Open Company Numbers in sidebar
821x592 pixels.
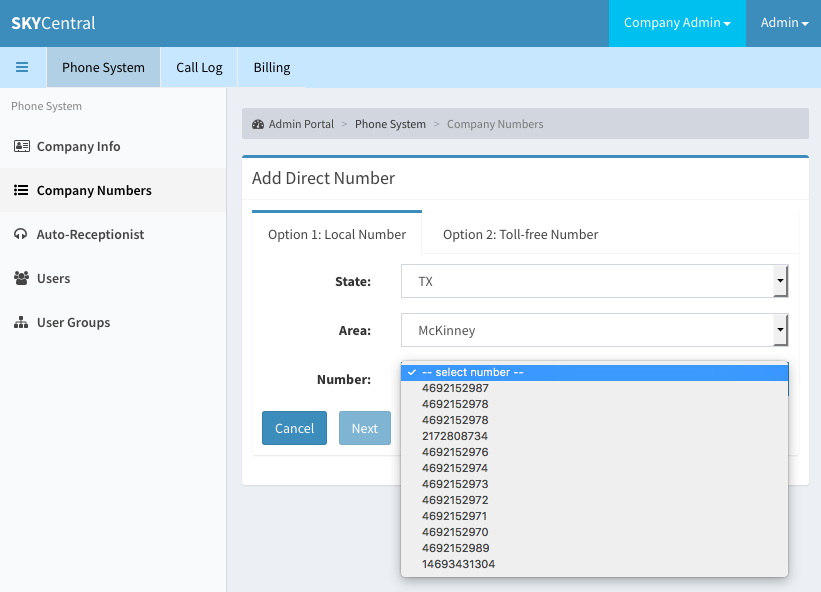point(113,190)
